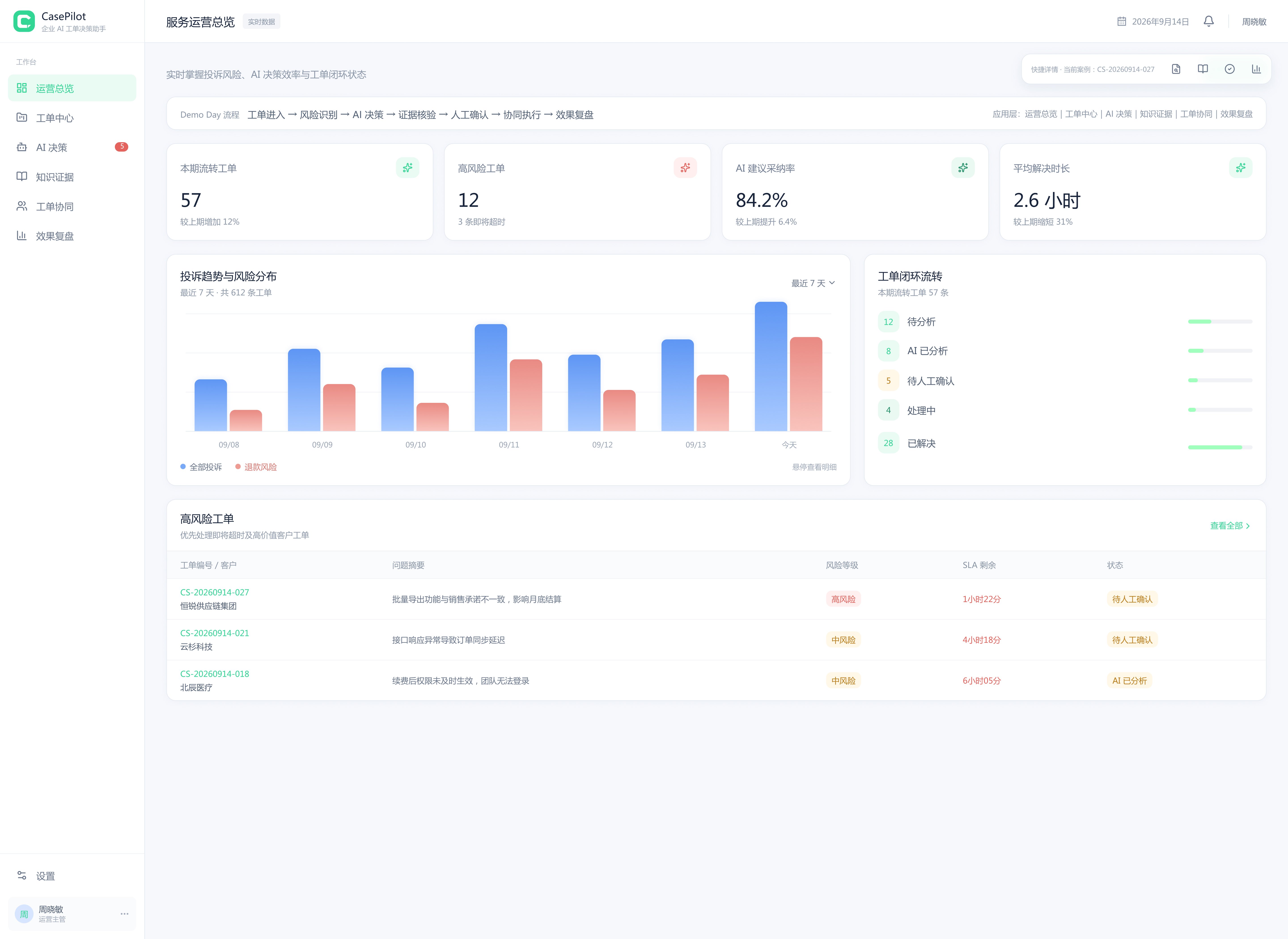Viewport: 1288px width, 939px height.
Task: Click 待人工确认 status for 恒锐供应链集团
Action: (1132, 599)
